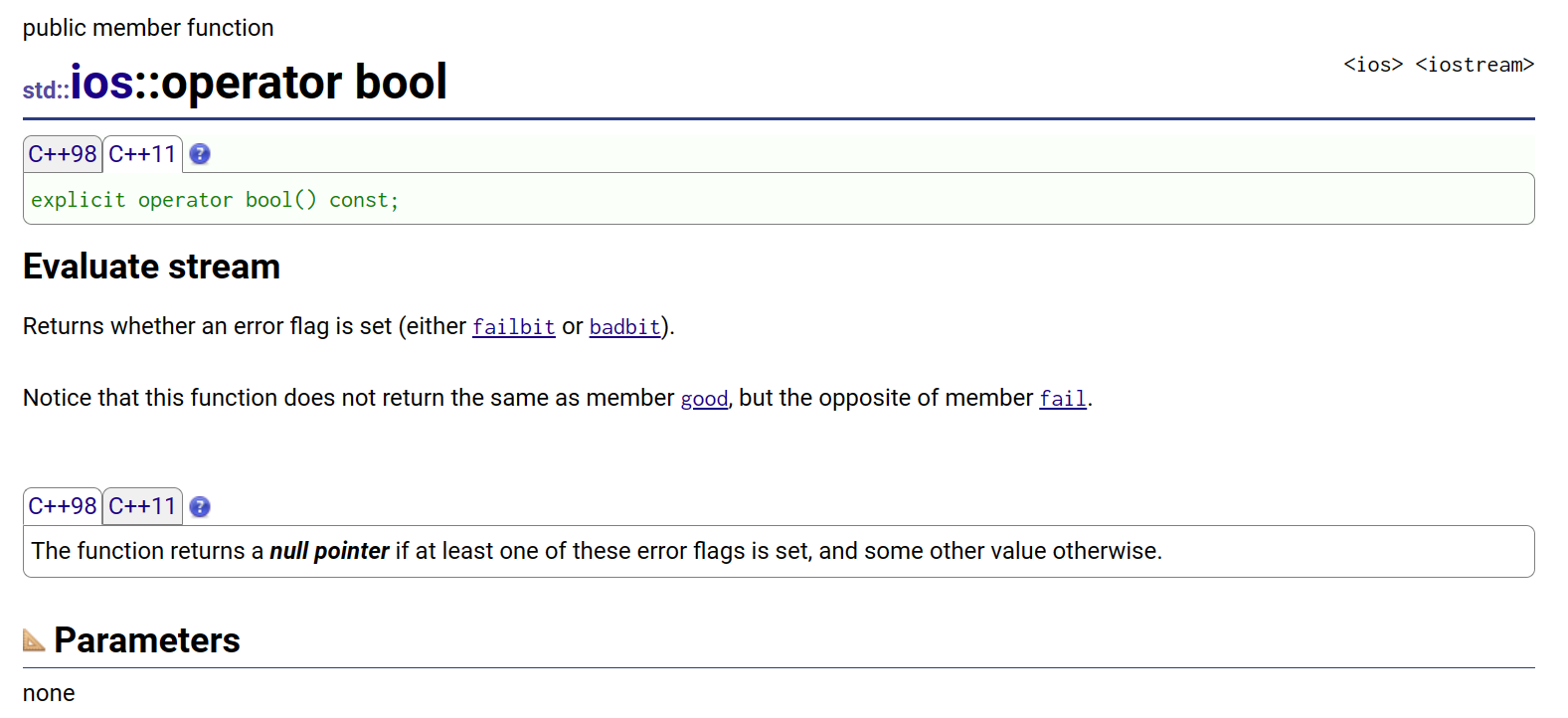Click the <iostream> header reference
This screenshot has height=718, width=1568.
[1475, 65]
